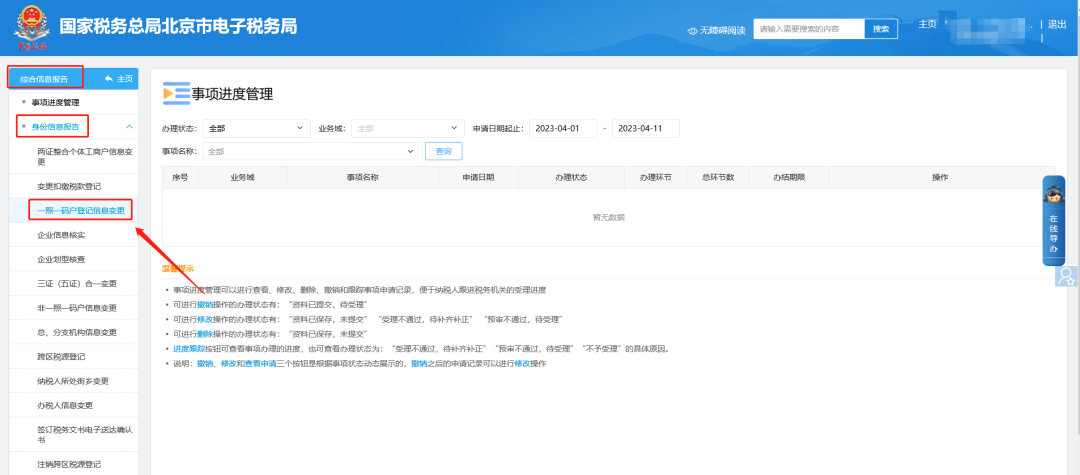The image size is (1080, 475).
Task: Click the 查询 button
Action: coord(444,151)
